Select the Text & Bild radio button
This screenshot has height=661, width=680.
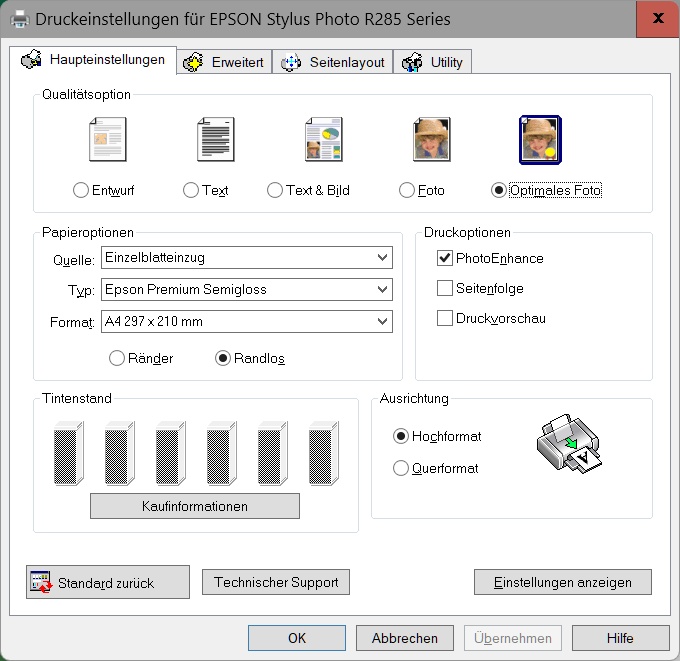[275, 190]
